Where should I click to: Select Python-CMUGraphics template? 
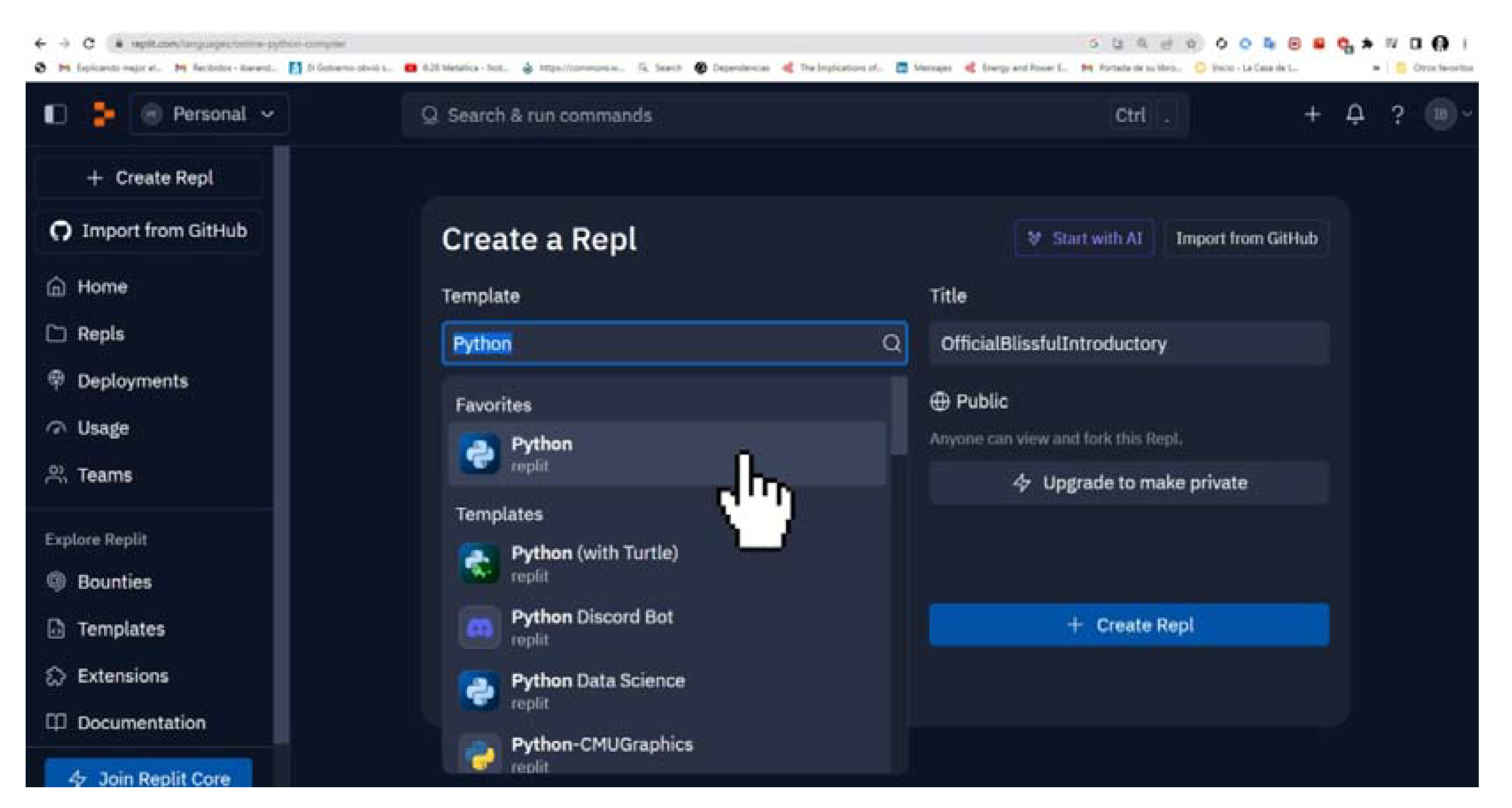pos(667,753)
